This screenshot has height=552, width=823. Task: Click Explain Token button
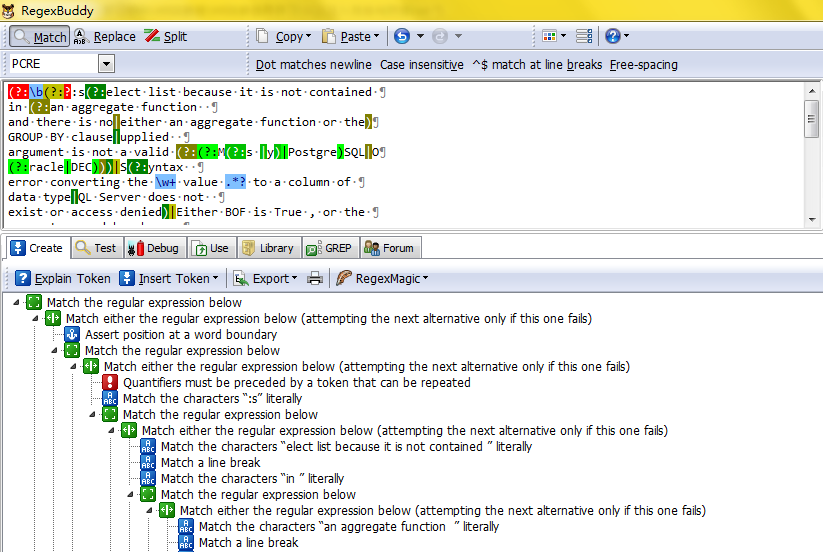click(63, 278)
